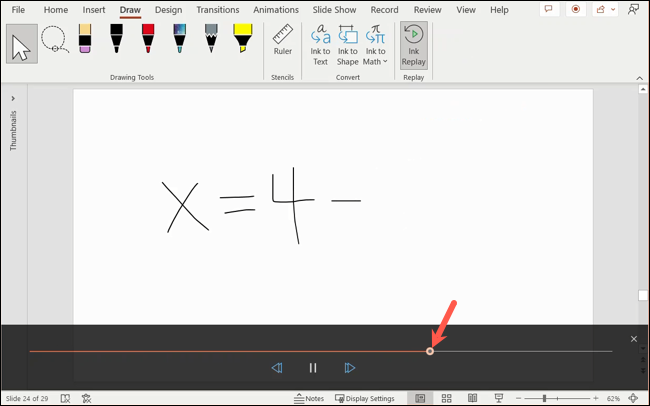
Task: Switch to the Design tab
Action: (x=168, y=10)
